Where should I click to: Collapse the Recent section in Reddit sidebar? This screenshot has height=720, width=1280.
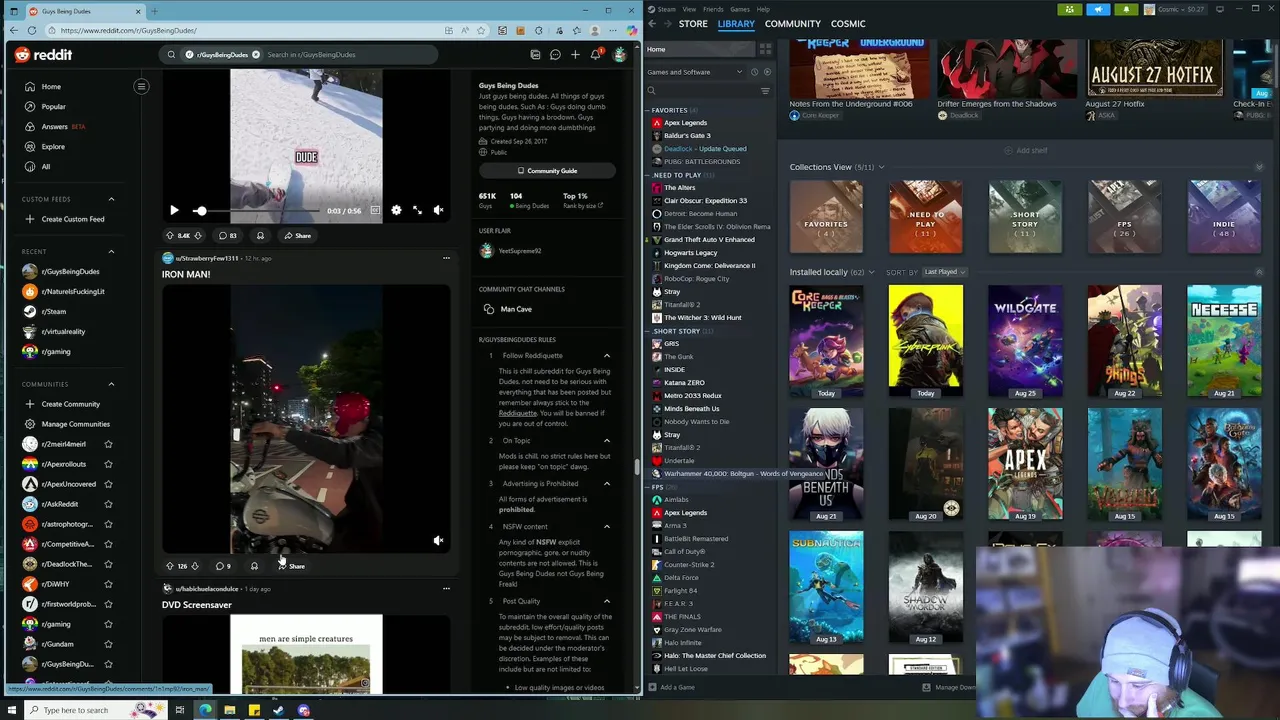pyautogui.click(x=111, y=252)
